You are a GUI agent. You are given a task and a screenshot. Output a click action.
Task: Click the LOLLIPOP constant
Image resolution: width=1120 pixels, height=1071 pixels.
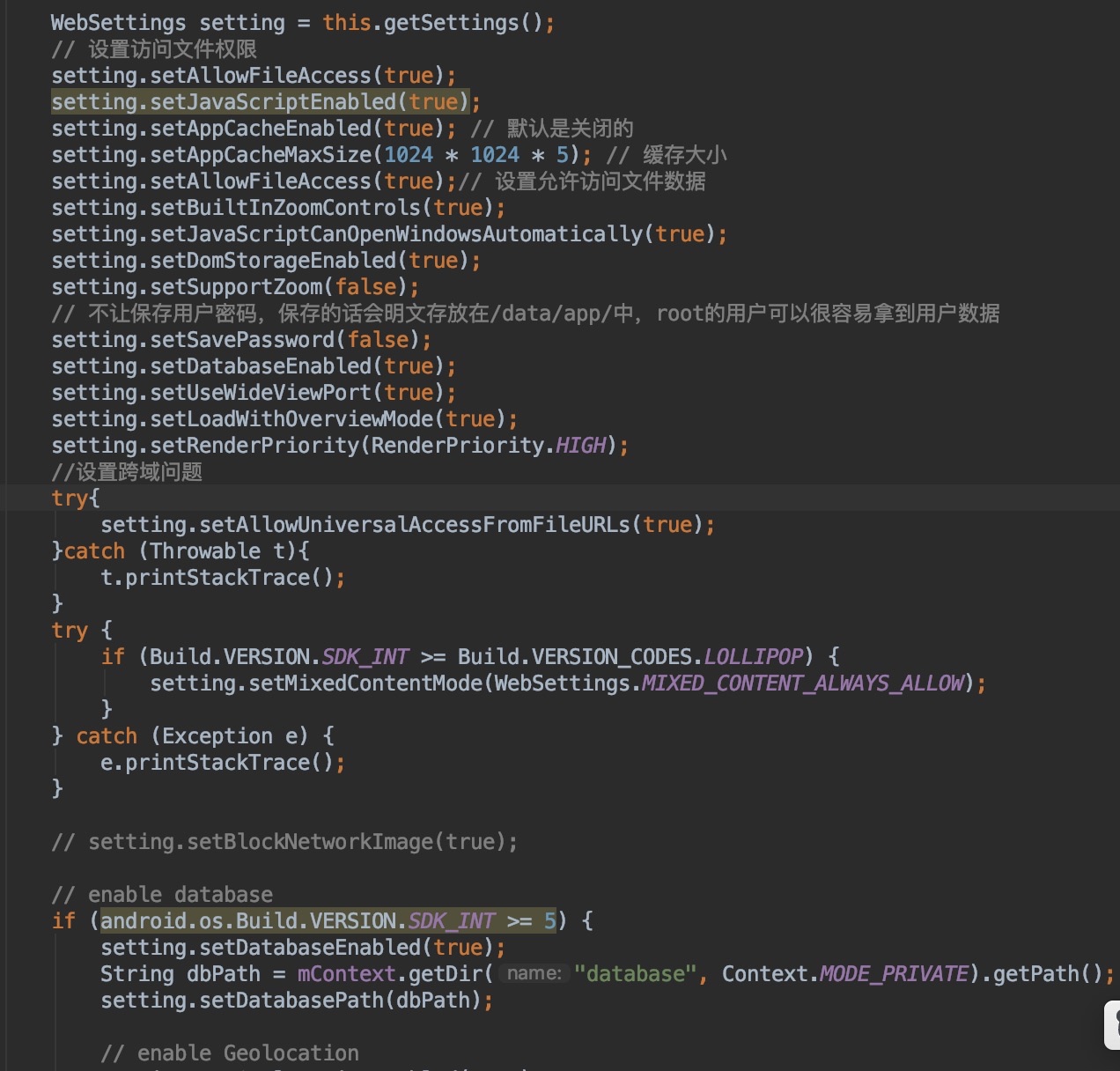point(754,657)
